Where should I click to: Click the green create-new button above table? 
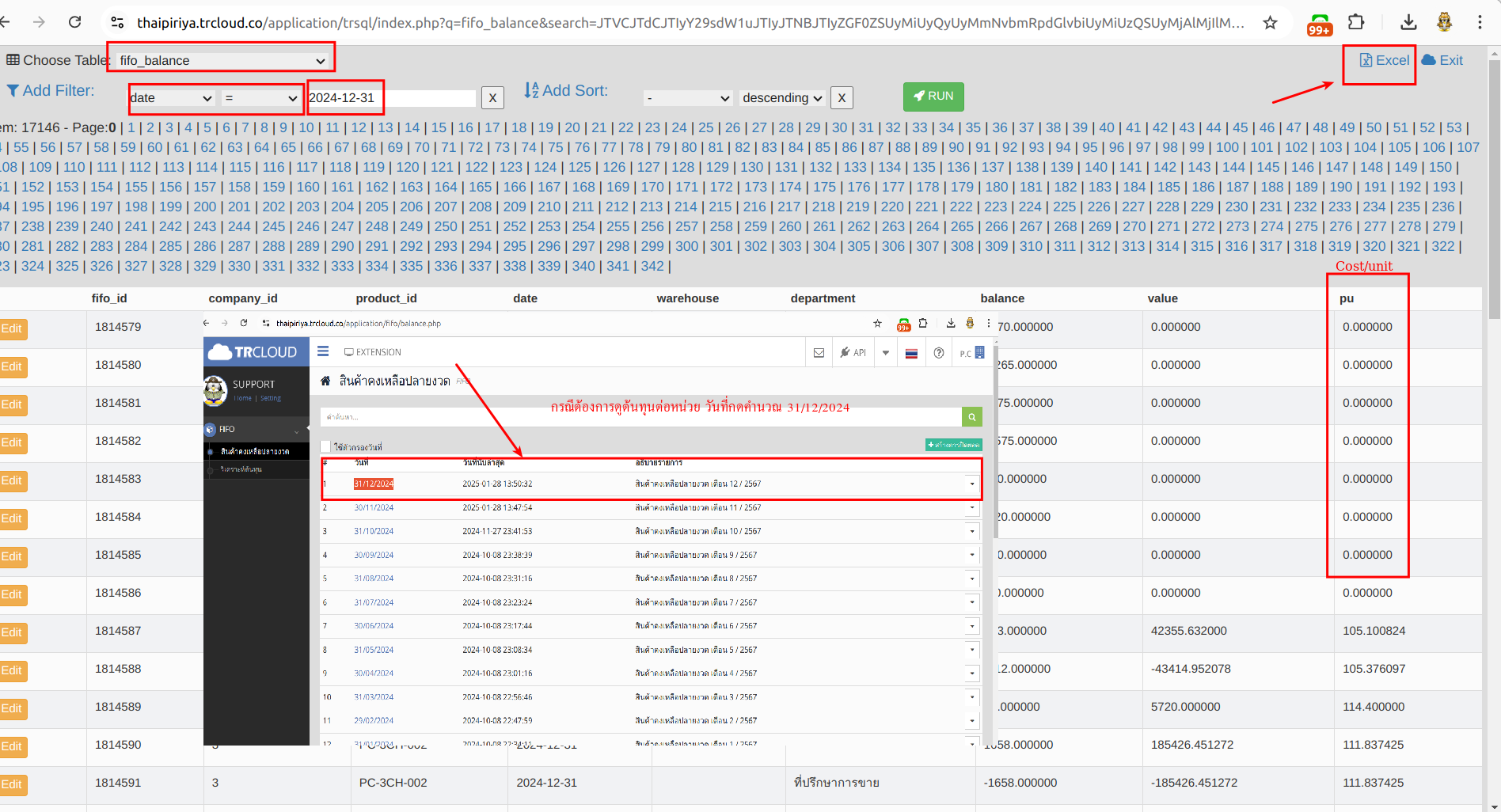coord(953,445)
